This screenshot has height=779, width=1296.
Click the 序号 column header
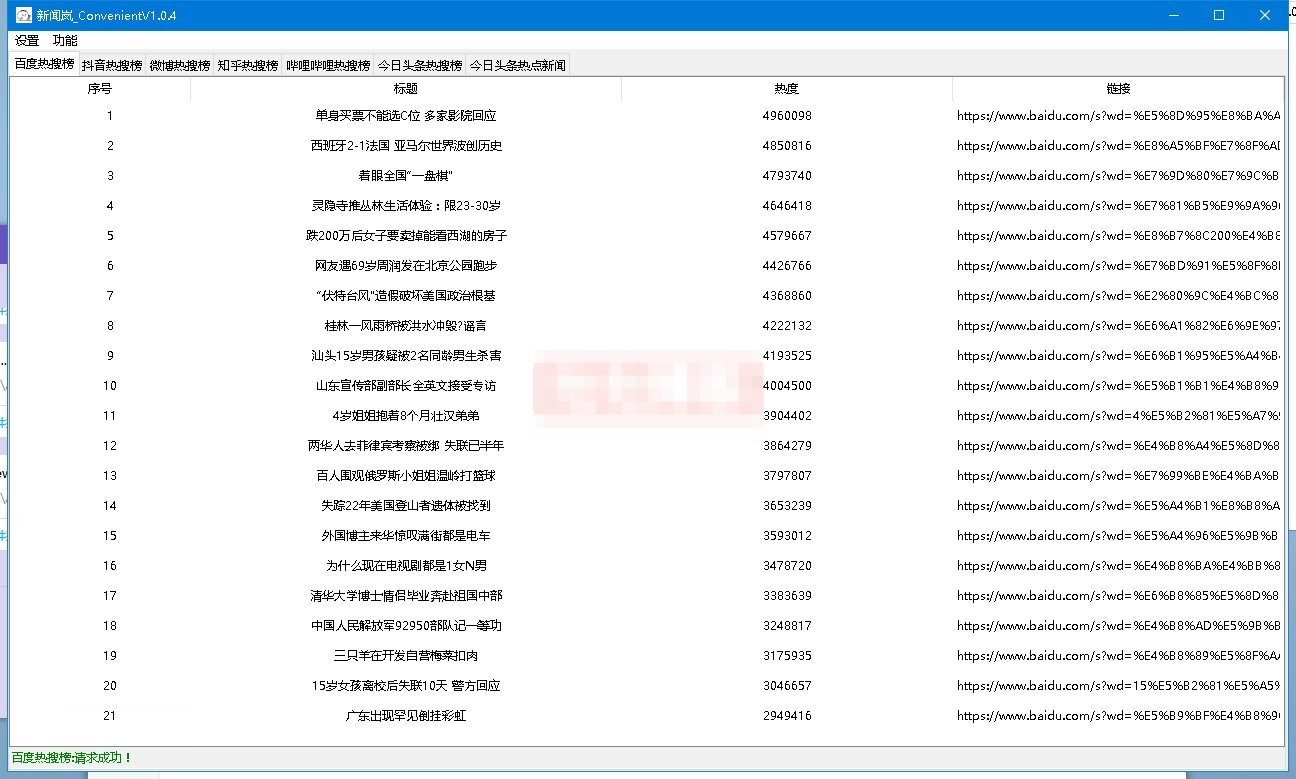coord(100,89)
